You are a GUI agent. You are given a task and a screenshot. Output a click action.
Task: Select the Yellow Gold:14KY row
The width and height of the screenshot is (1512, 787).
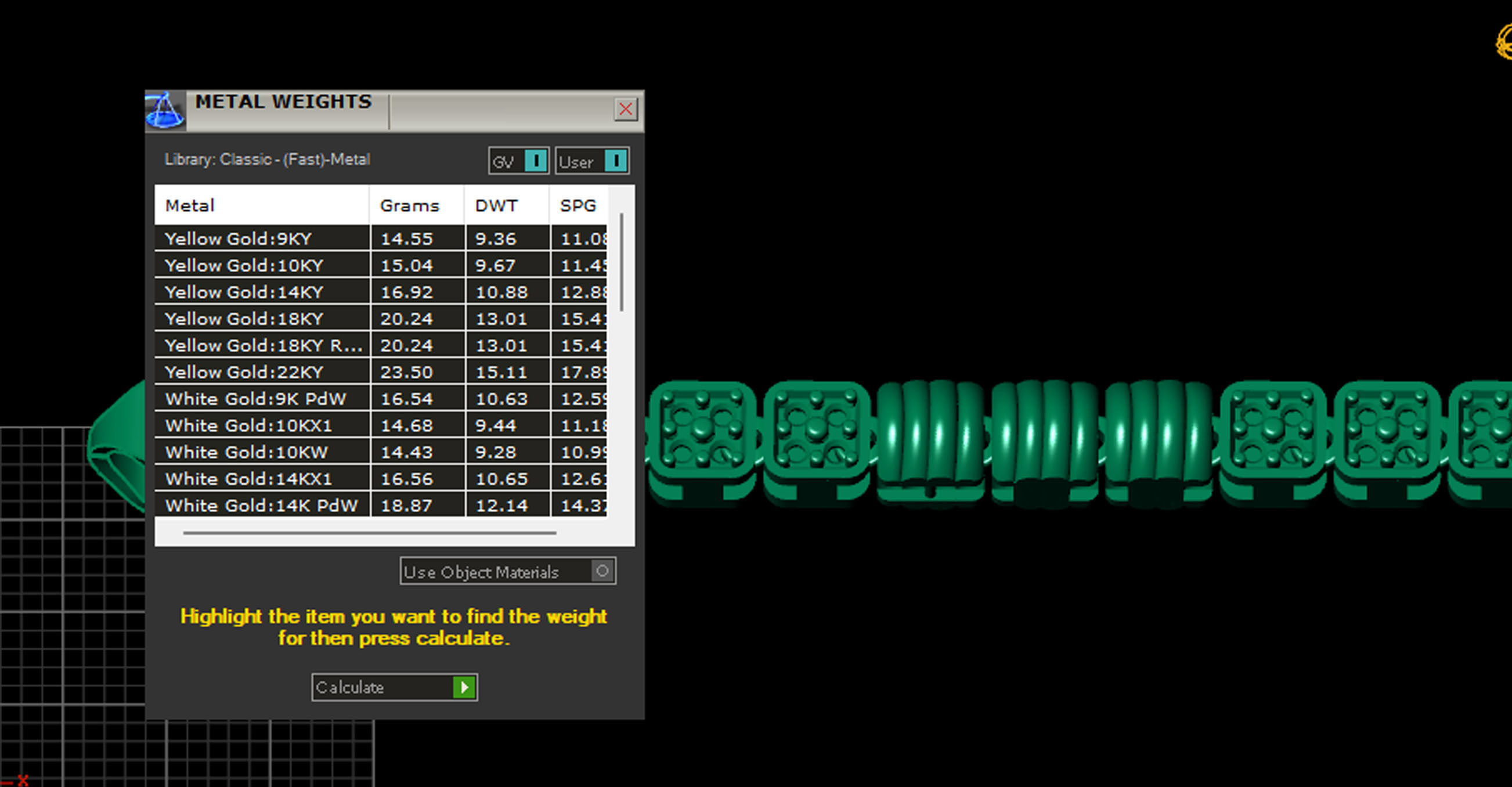coord(244,293)
